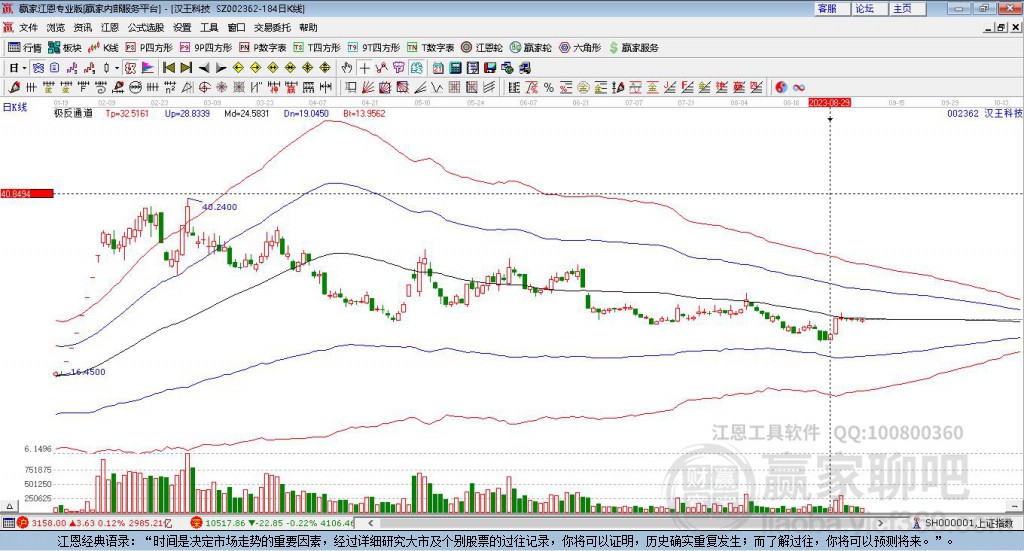Screen dimensions: 1024x551
Task: Click the red 40.8494 price tag
Action: click(27, 193)
